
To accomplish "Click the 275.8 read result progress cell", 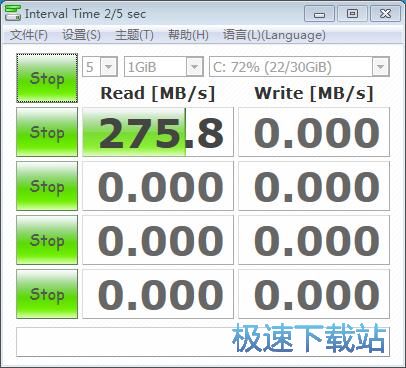I will pos(158,132).
